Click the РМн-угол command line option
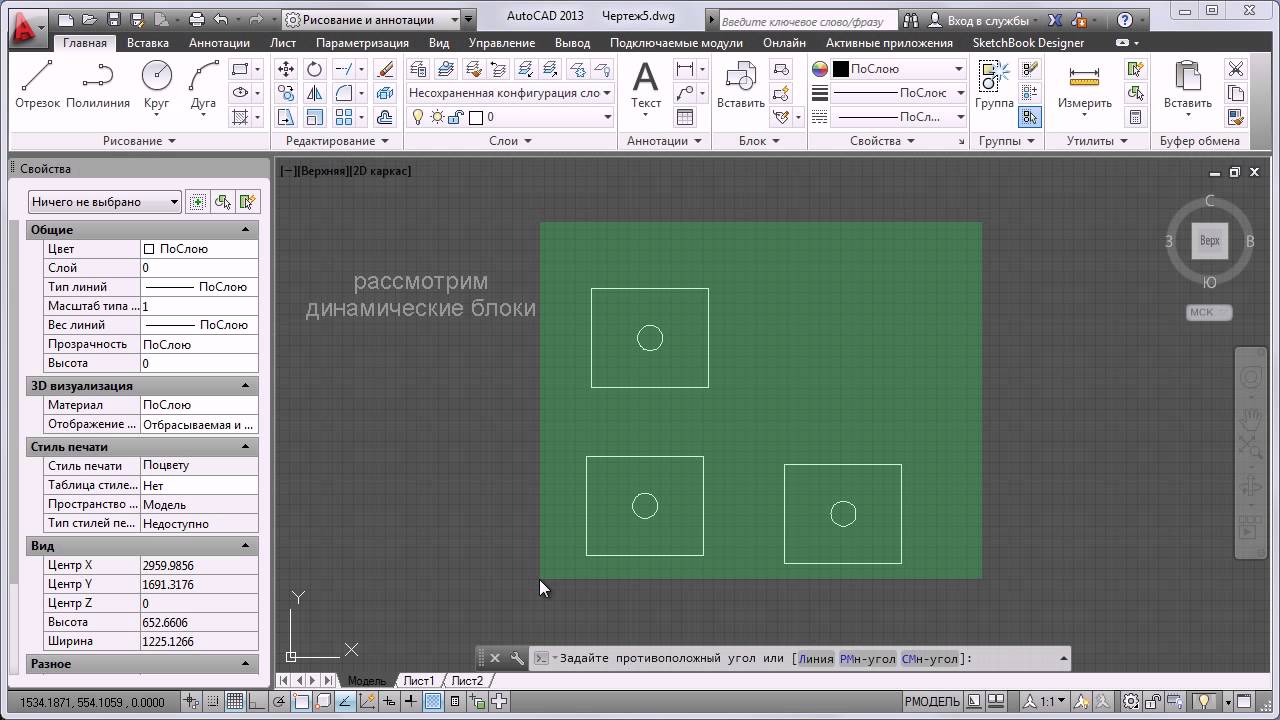Screen dimensions: 1280x720 (x=868, y=658)
